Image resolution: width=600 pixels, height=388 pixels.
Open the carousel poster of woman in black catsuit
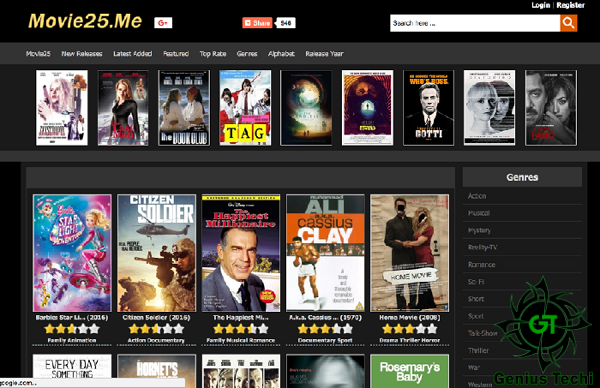[123, 108]
